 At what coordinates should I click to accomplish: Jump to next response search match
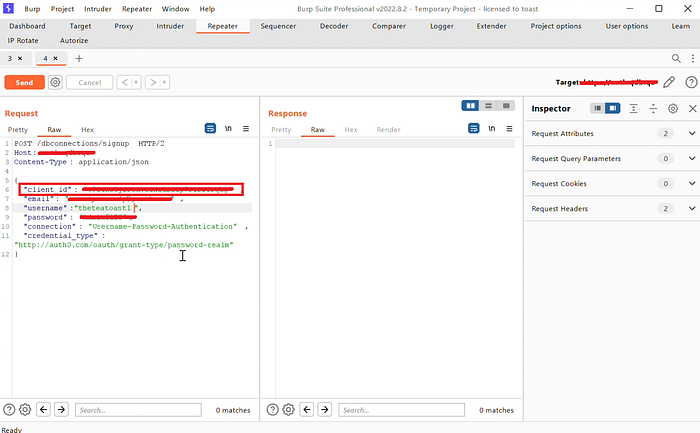325,410
